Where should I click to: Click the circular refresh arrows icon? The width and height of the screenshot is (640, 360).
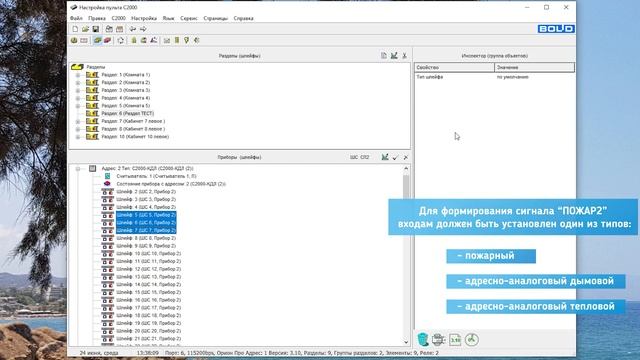(120, 40)
